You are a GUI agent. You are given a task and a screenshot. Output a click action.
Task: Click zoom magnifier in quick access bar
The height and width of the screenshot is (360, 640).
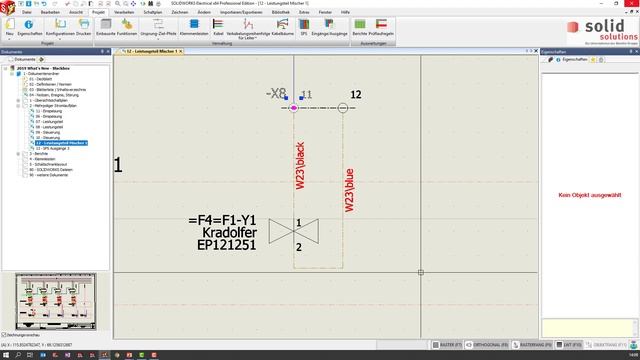click(x=118, y=4)
